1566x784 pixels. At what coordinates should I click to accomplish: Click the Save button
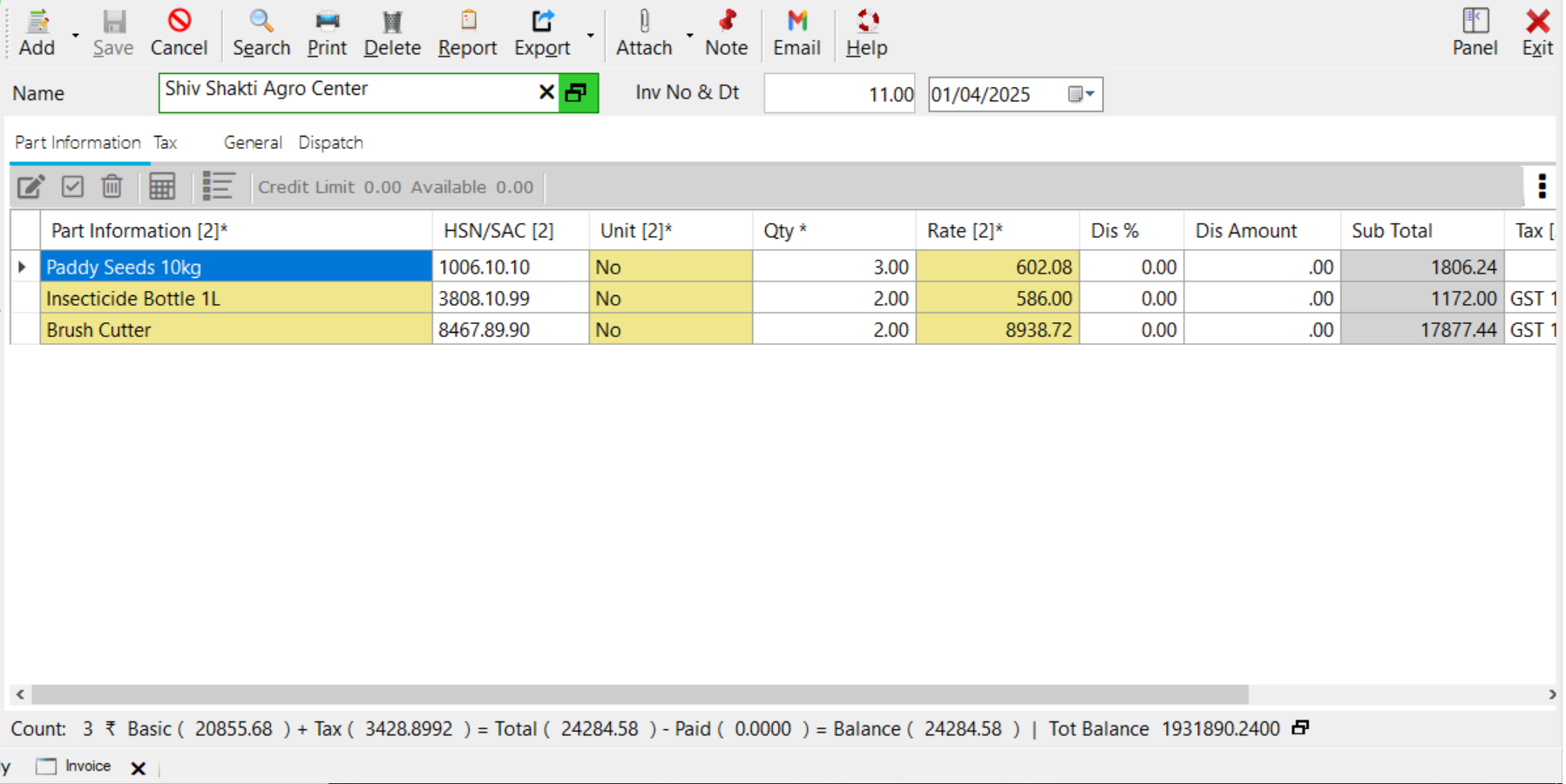pos(112,32)
